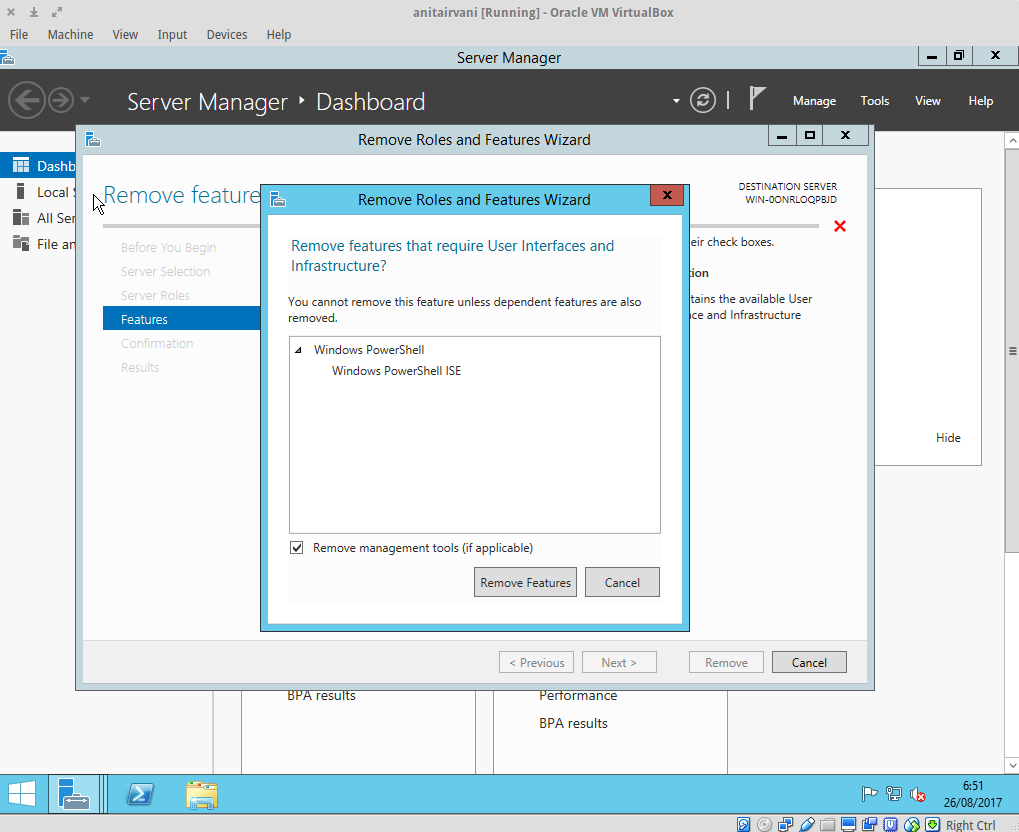Click the Server Roles wizard step
Image resolution: width=1019 pixels, height=832 pixels.
pos(155,295)
